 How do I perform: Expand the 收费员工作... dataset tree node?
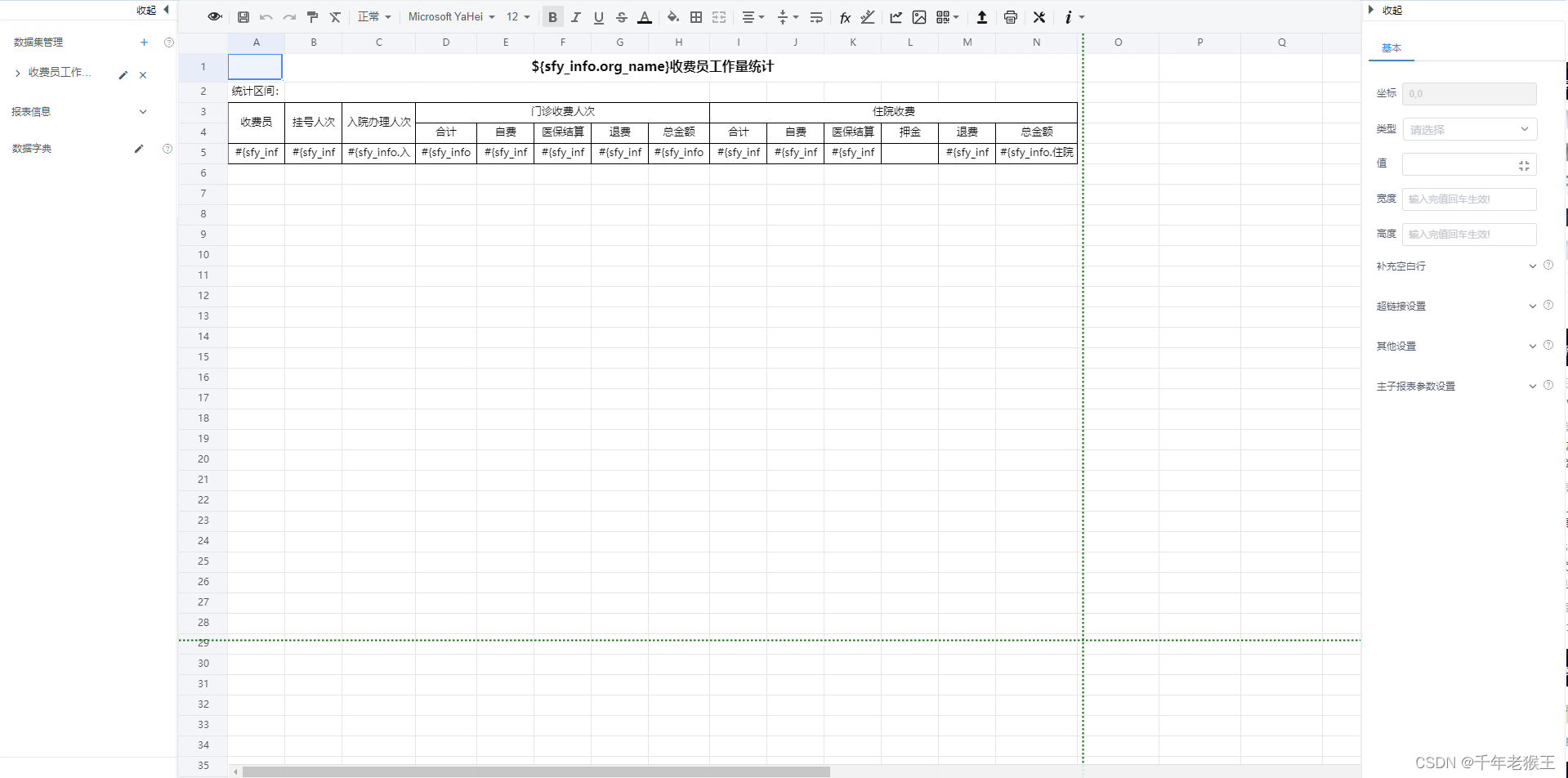coord(18,73)
